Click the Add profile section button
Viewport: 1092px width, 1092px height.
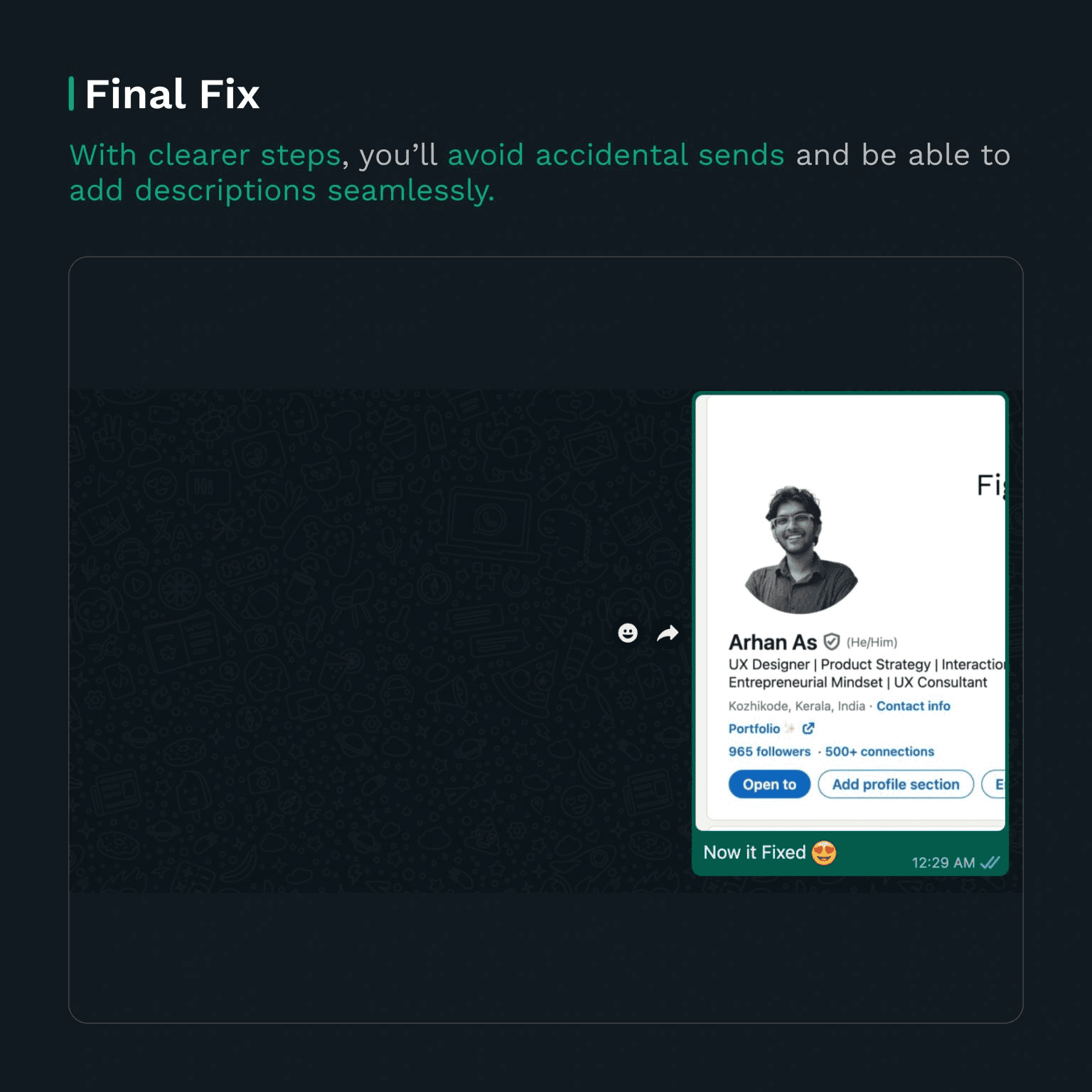[896, 784]
